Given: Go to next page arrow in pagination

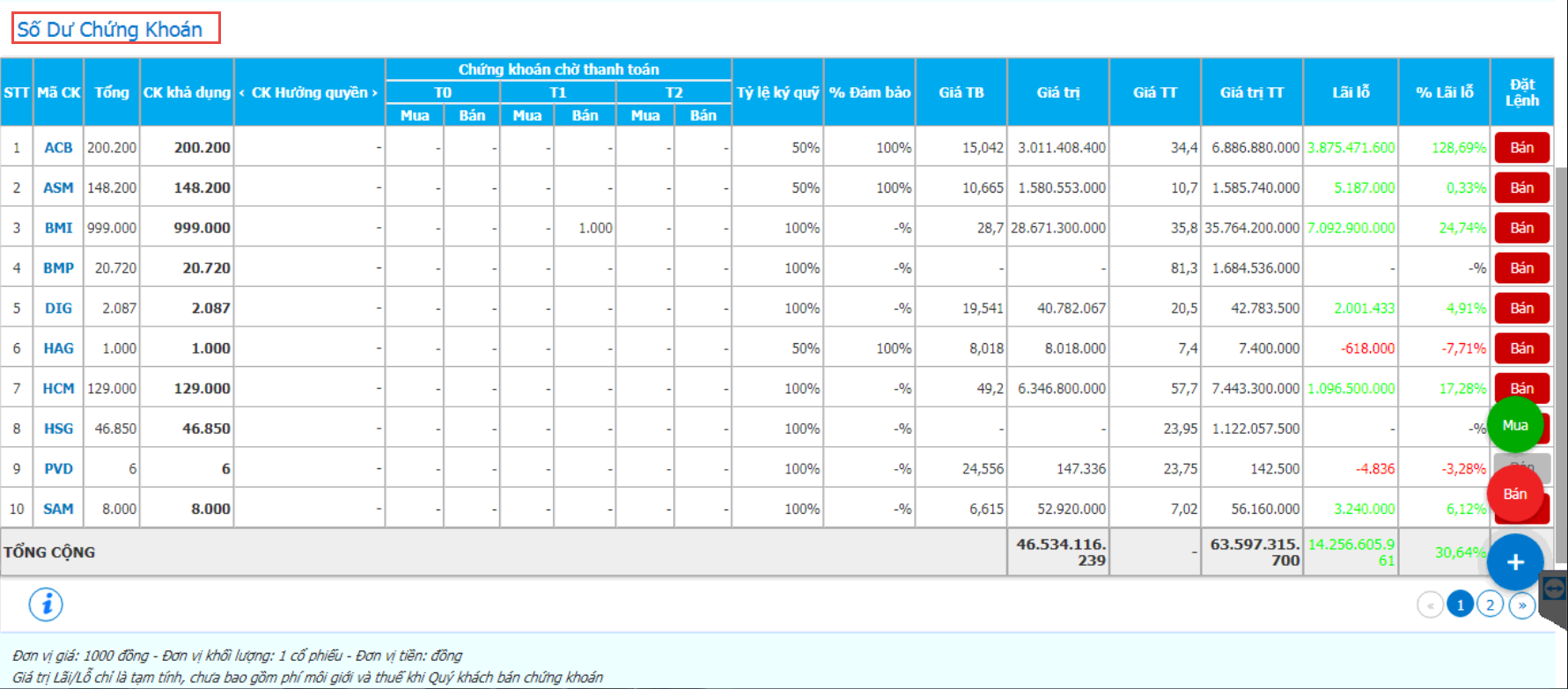Looking at the screenshot, I should pos(1521,605).
